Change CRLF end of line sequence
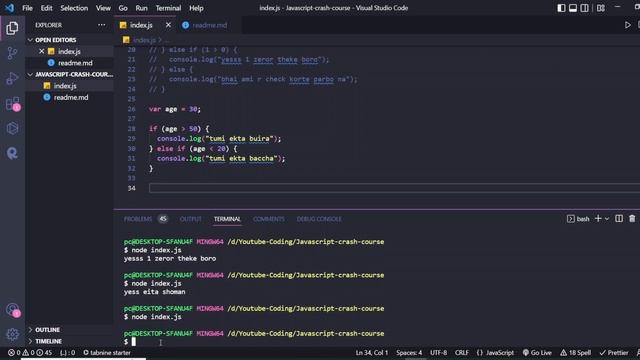The width and height of the screenshot is (640, 360). point(462,353)
